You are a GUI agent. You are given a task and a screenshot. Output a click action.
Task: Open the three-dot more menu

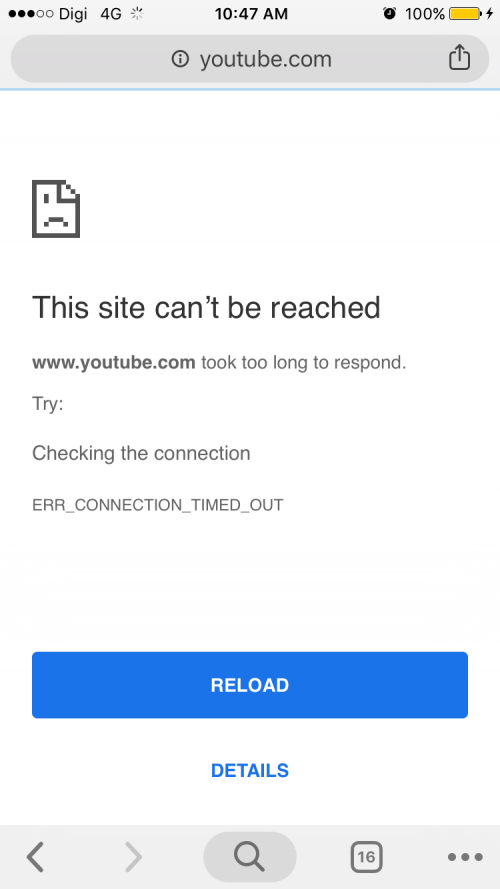tap(465, 857)
